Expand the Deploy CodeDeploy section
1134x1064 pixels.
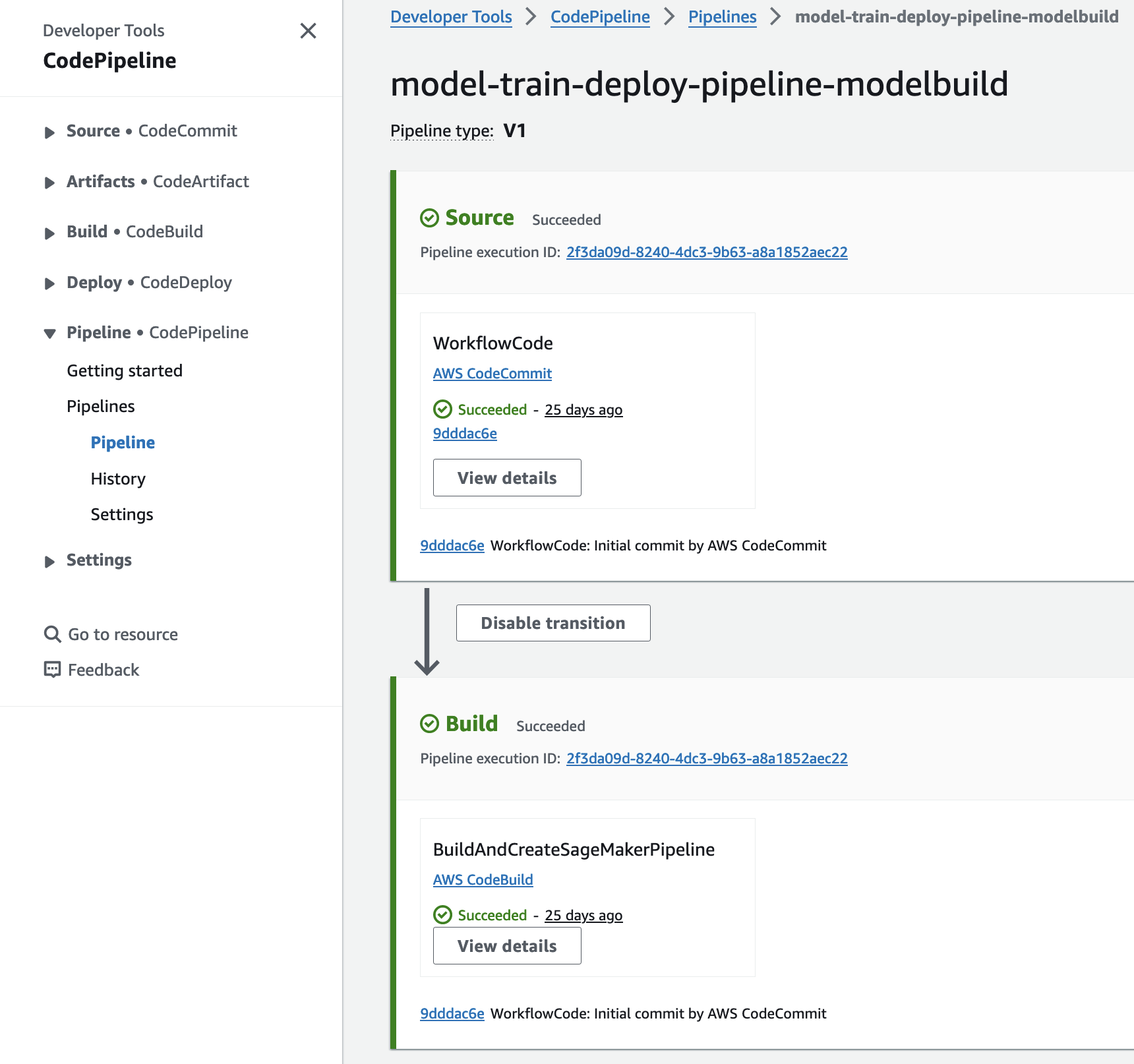pos(49,283)
